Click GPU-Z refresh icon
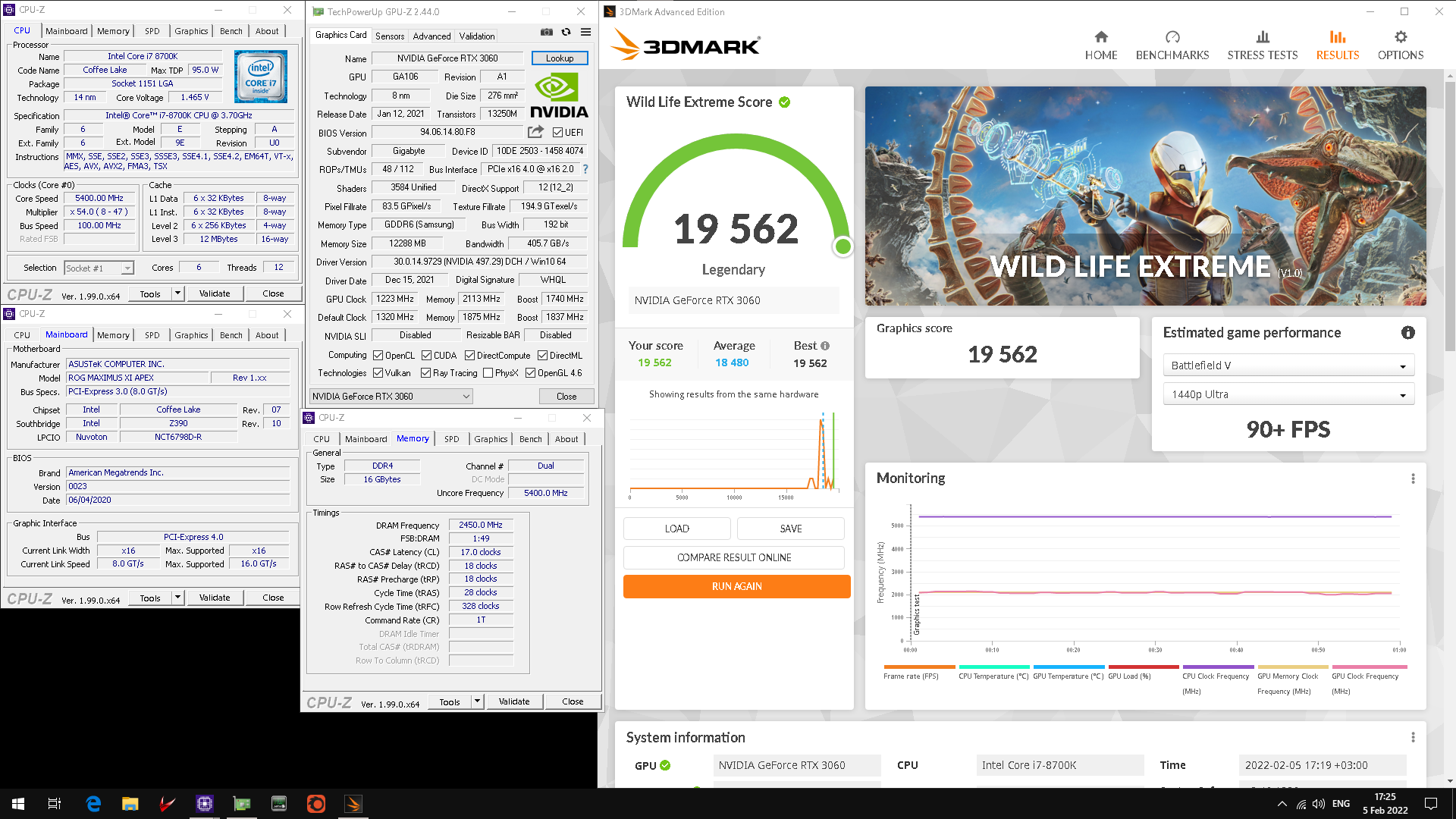This screenshot has height=819, width=1456. pyautogui.click(x=566, y=32)
